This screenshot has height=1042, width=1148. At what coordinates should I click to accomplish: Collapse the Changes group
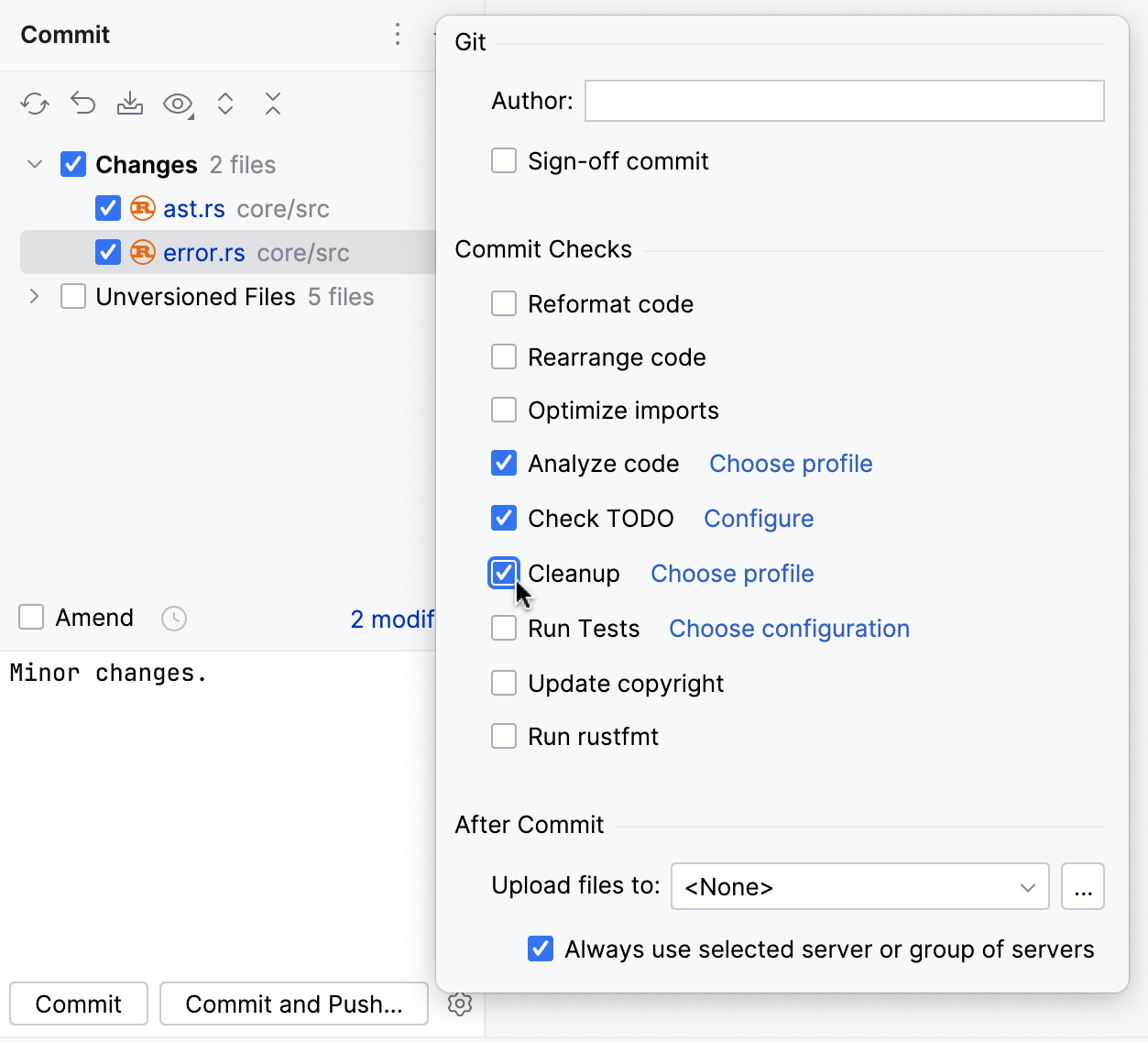click(34, 164)
